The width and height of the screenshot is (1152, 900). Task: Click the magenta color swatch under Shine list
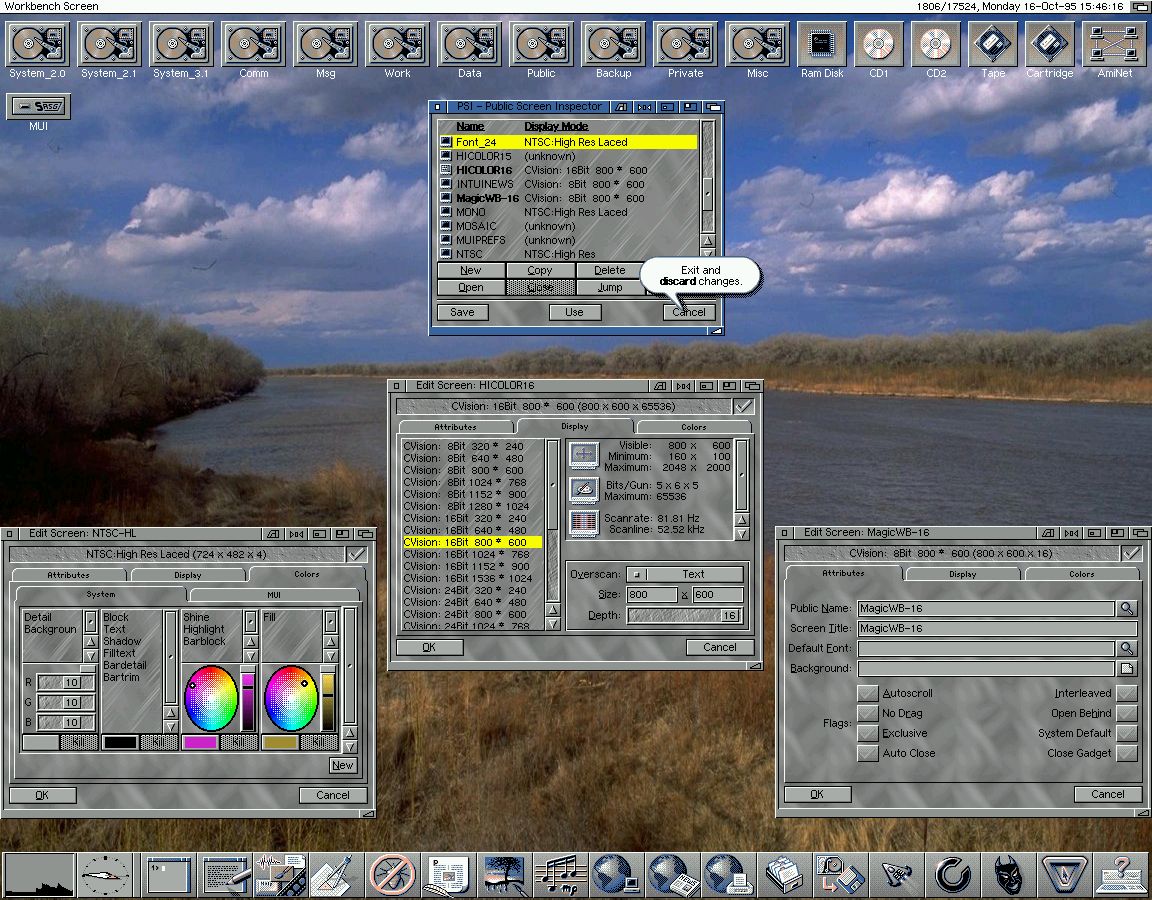(201, 742)
